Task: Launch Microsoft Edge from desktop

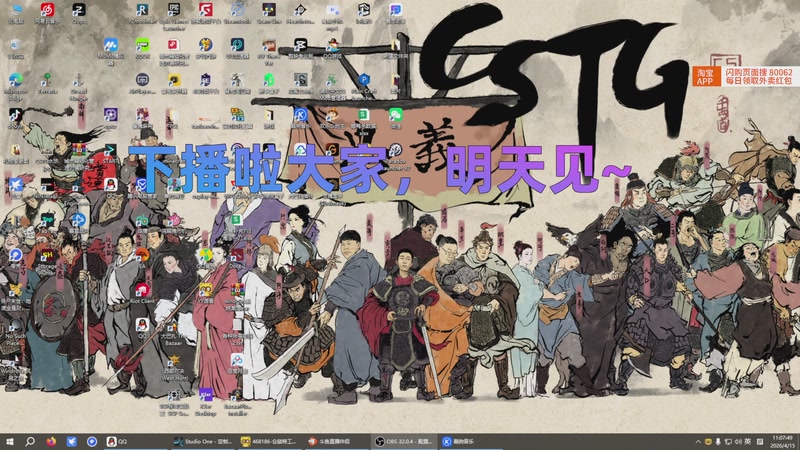Action: (x=15, y=86)
